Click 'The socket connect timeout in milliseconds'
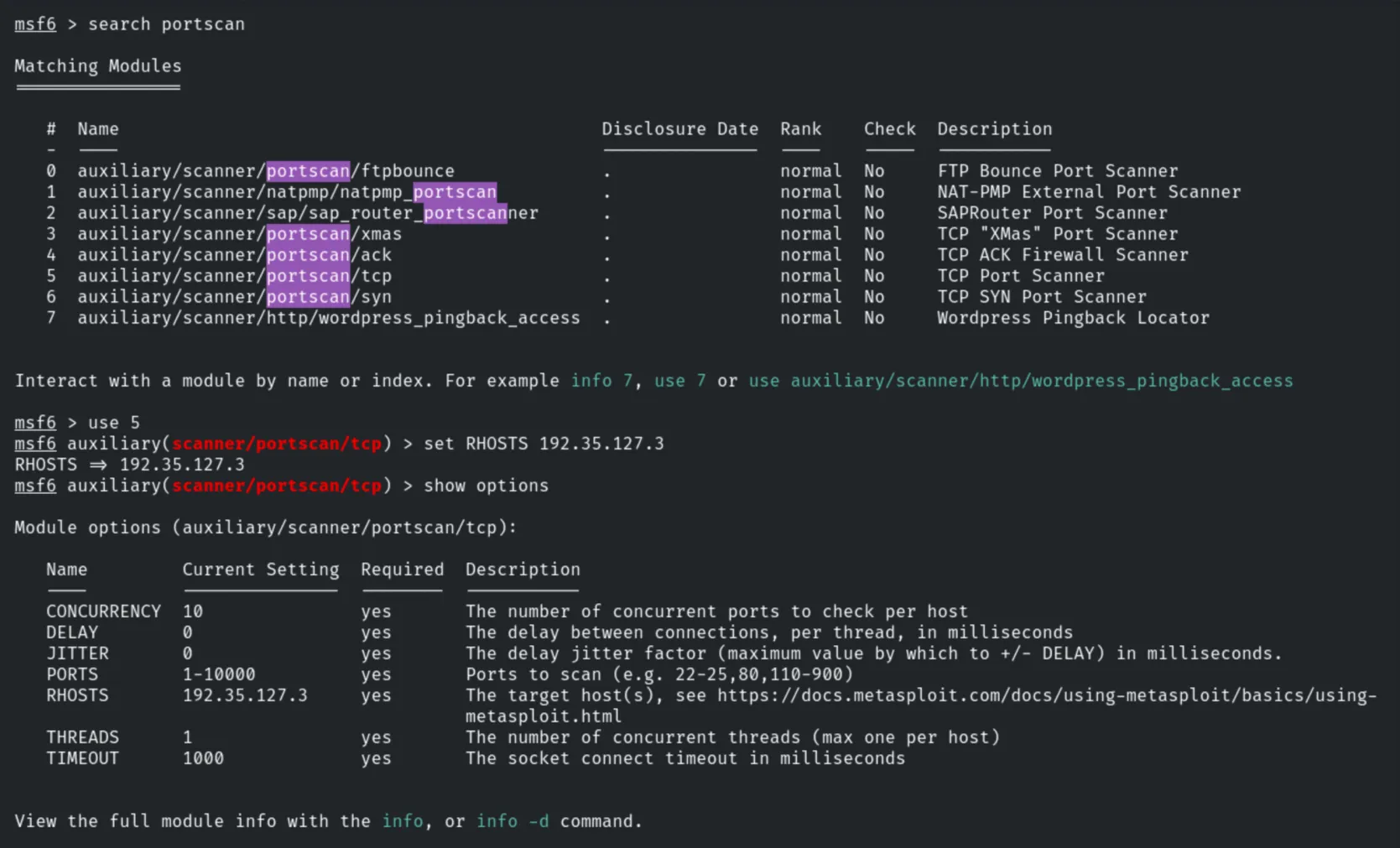Image resolution: width=1400 pixels, height=848 pixels. pyautogui.click(x=685, y=758)
